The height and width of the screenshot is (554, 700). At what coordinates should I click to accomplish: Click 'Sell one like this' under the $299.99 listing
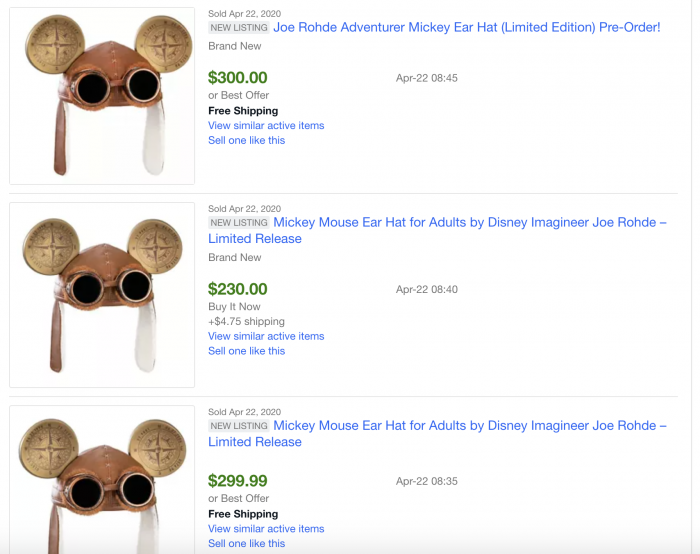pyautogui.click(x=246, y=544)
